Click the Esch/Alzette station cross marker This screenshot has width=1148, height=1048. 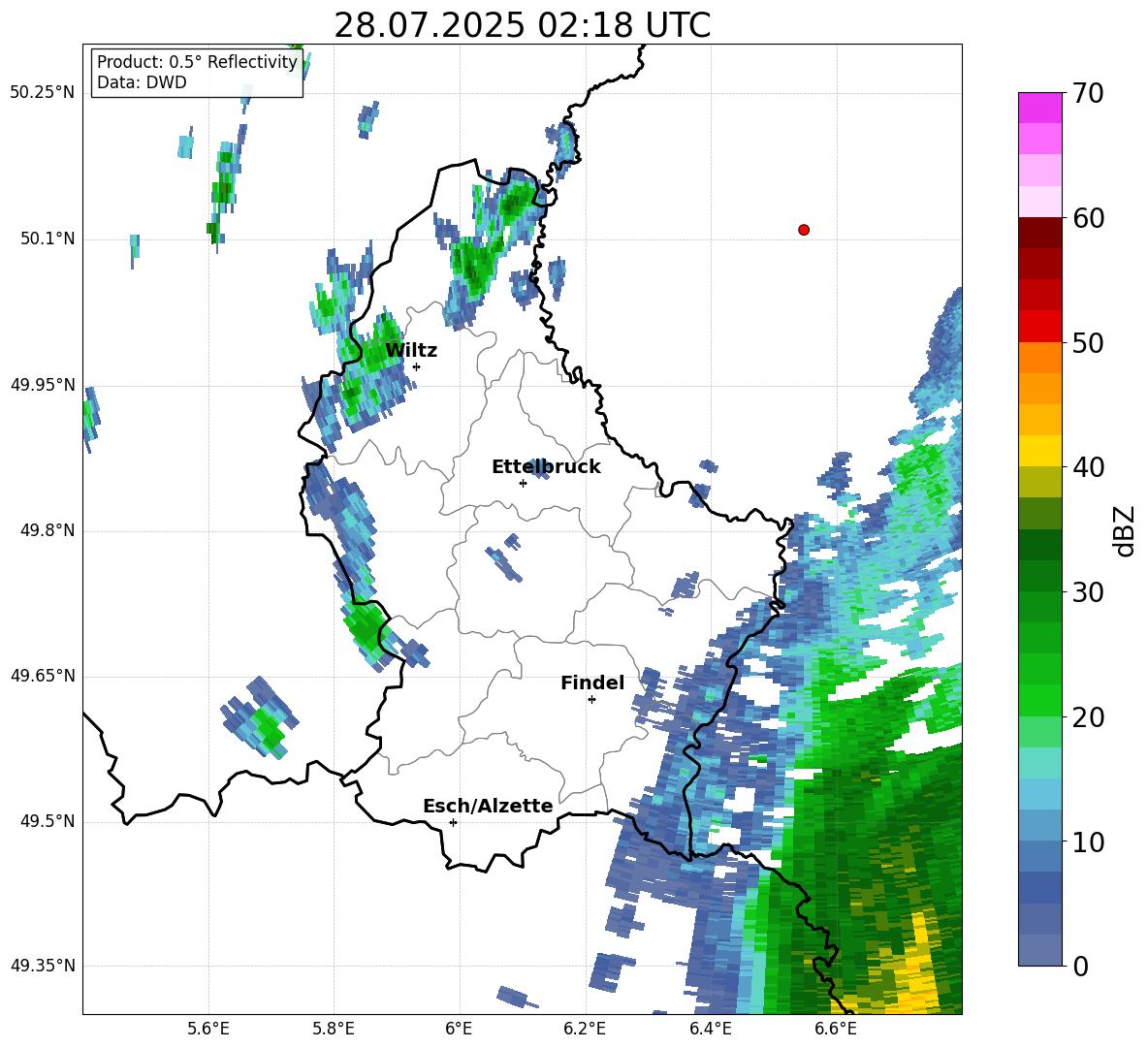[453, 822]
